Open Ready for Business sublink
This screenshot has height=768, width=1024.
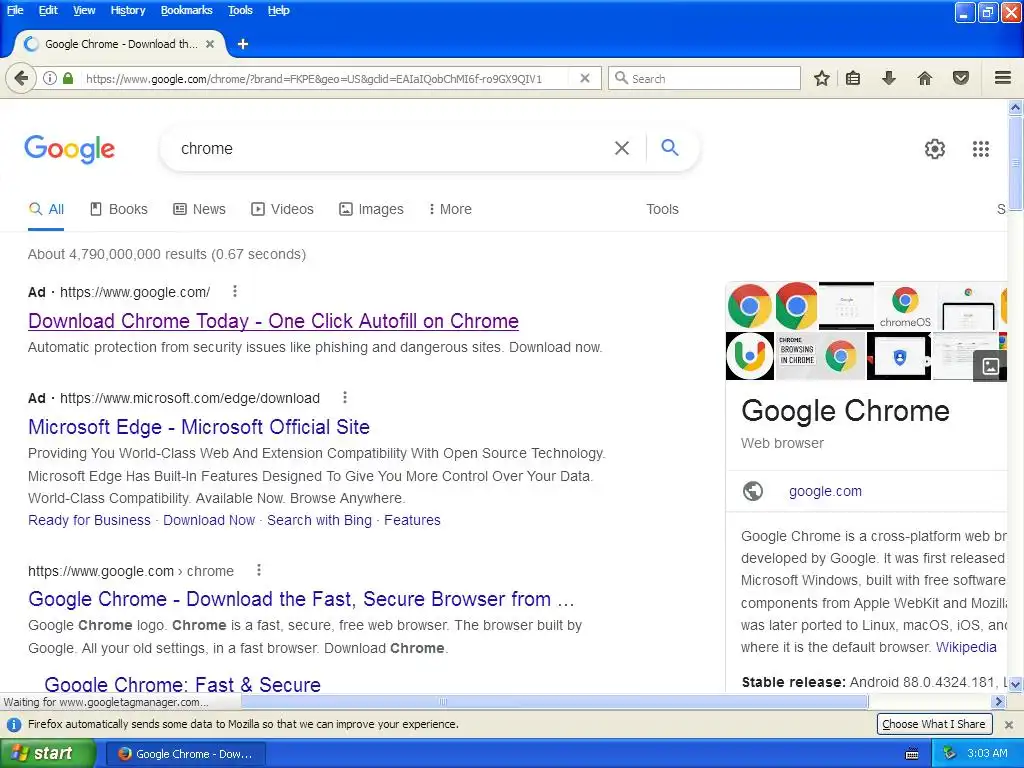pyautogui.click(x=89, y=520)
